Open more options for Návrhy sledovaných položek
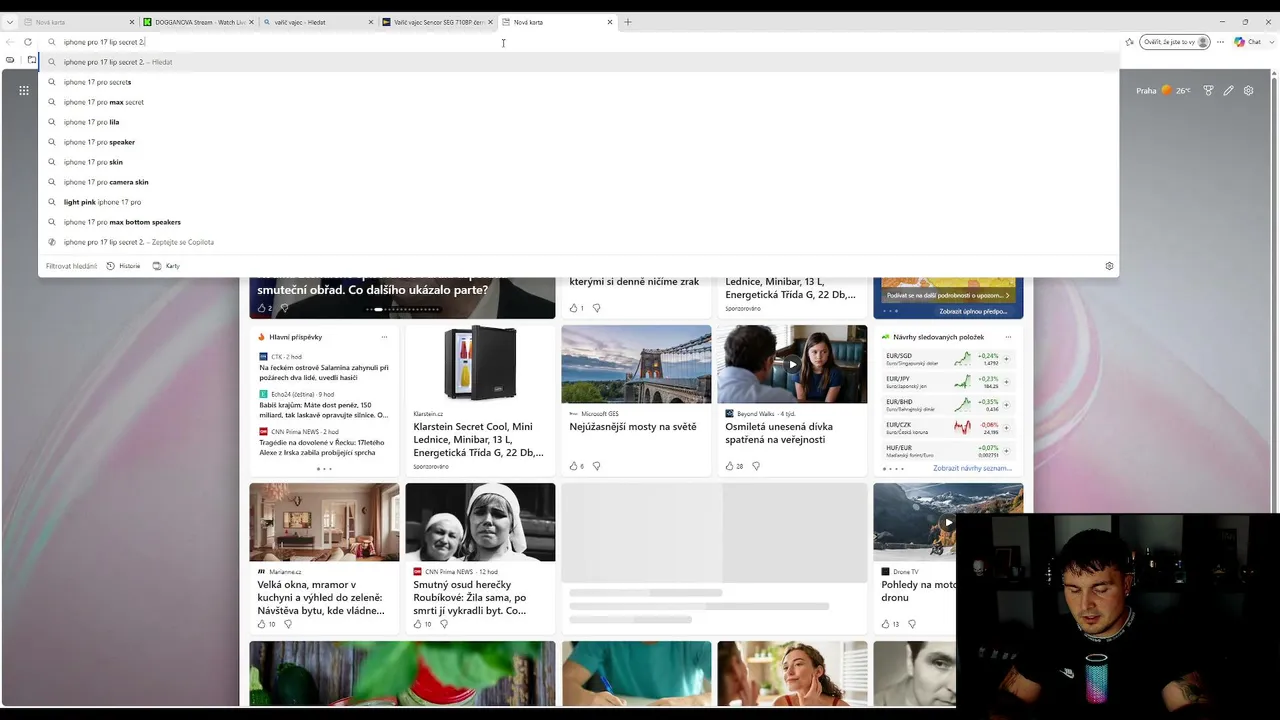This screenshot has width=1280, height=720. click(x=1008, y=337)
